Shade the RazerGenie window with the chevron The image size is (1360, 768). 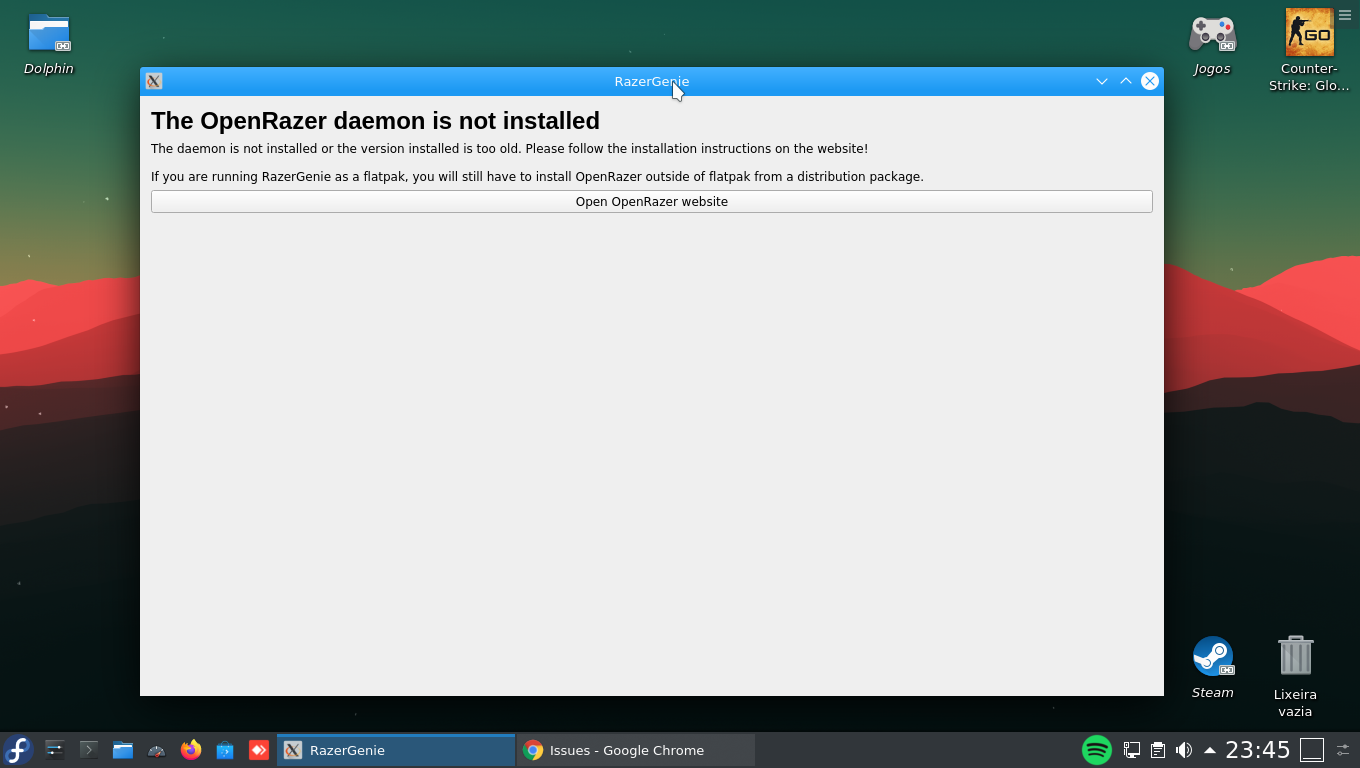coord(1125,81)
